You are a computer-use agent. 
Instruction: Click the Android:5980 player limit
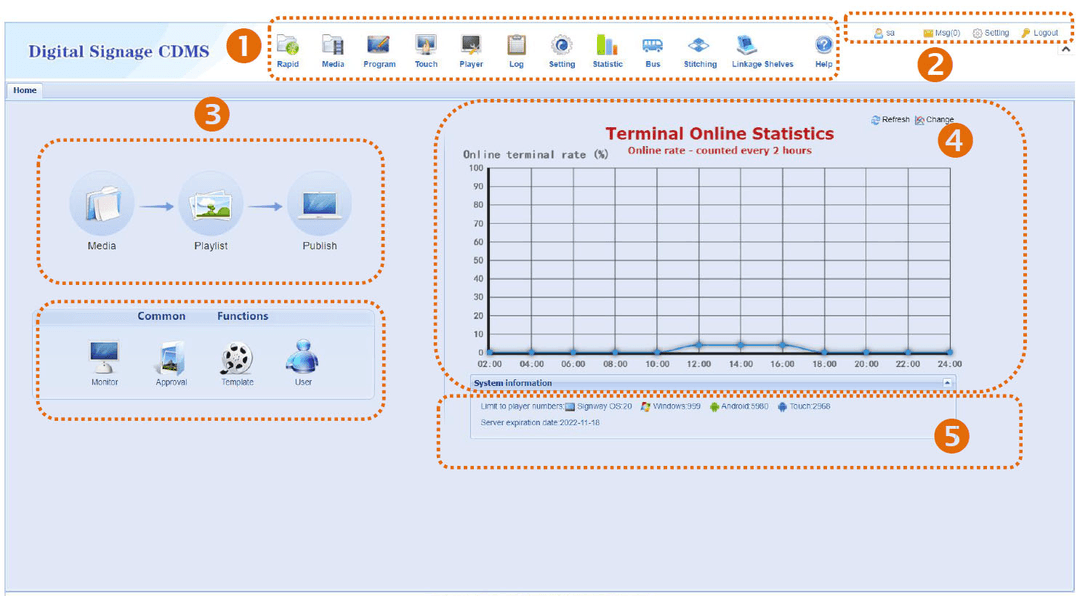click(739, 407)
